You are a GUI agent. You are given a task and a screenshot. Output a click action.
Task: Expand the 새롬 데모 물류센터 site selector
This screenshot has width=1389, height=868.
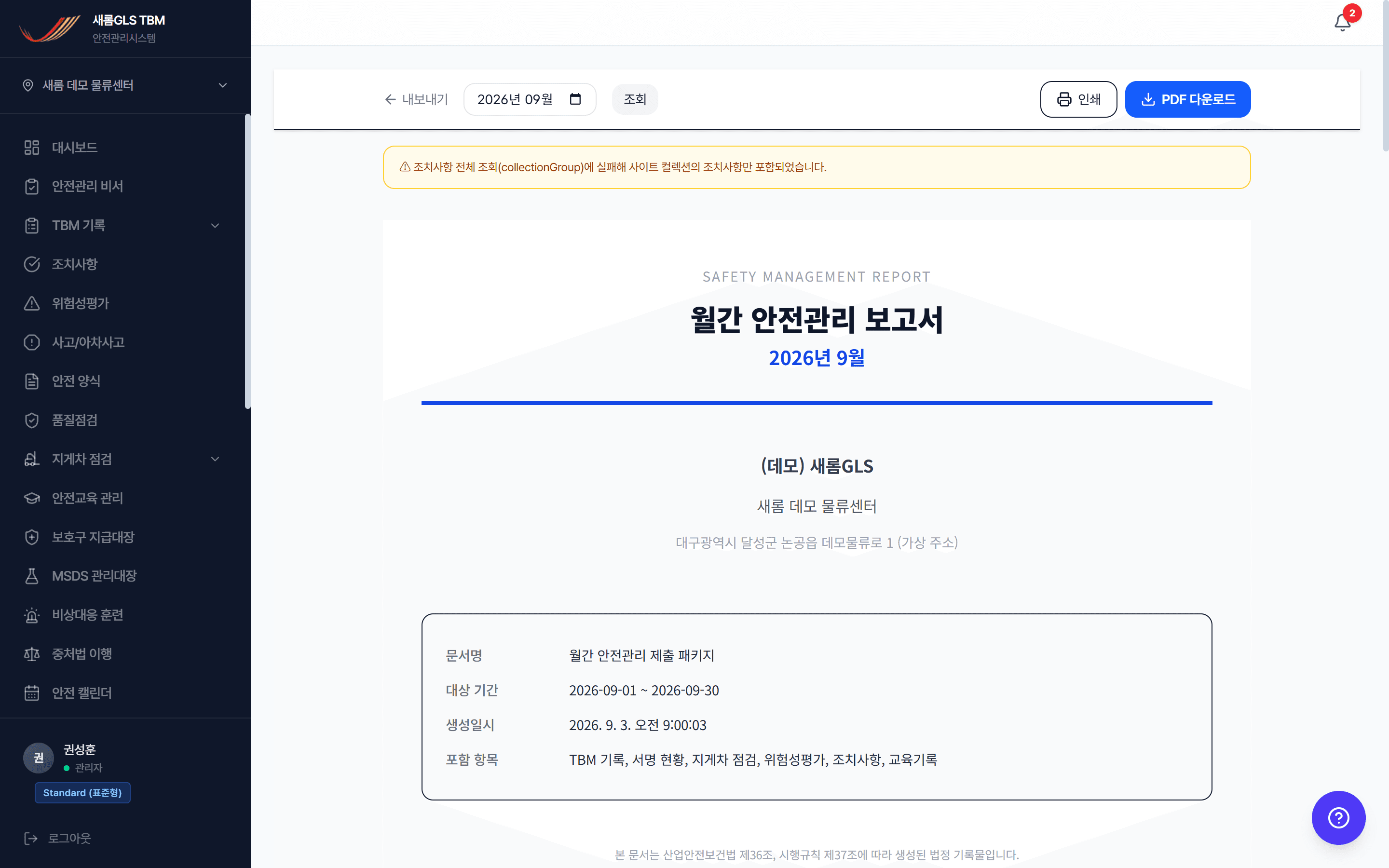tap(125, 85)
